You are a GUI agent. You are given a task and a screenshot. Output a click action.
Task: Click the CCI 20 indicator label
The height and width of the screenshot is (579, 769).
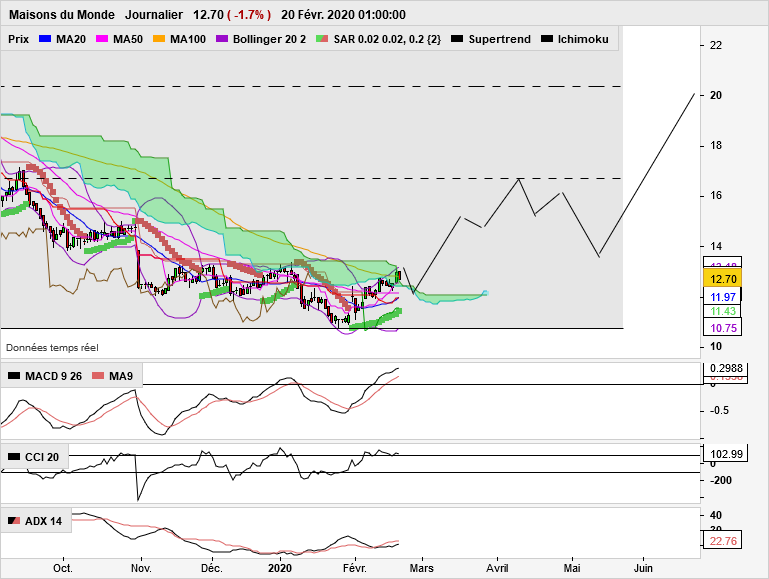pyautogui.click(x=42, y=457)
